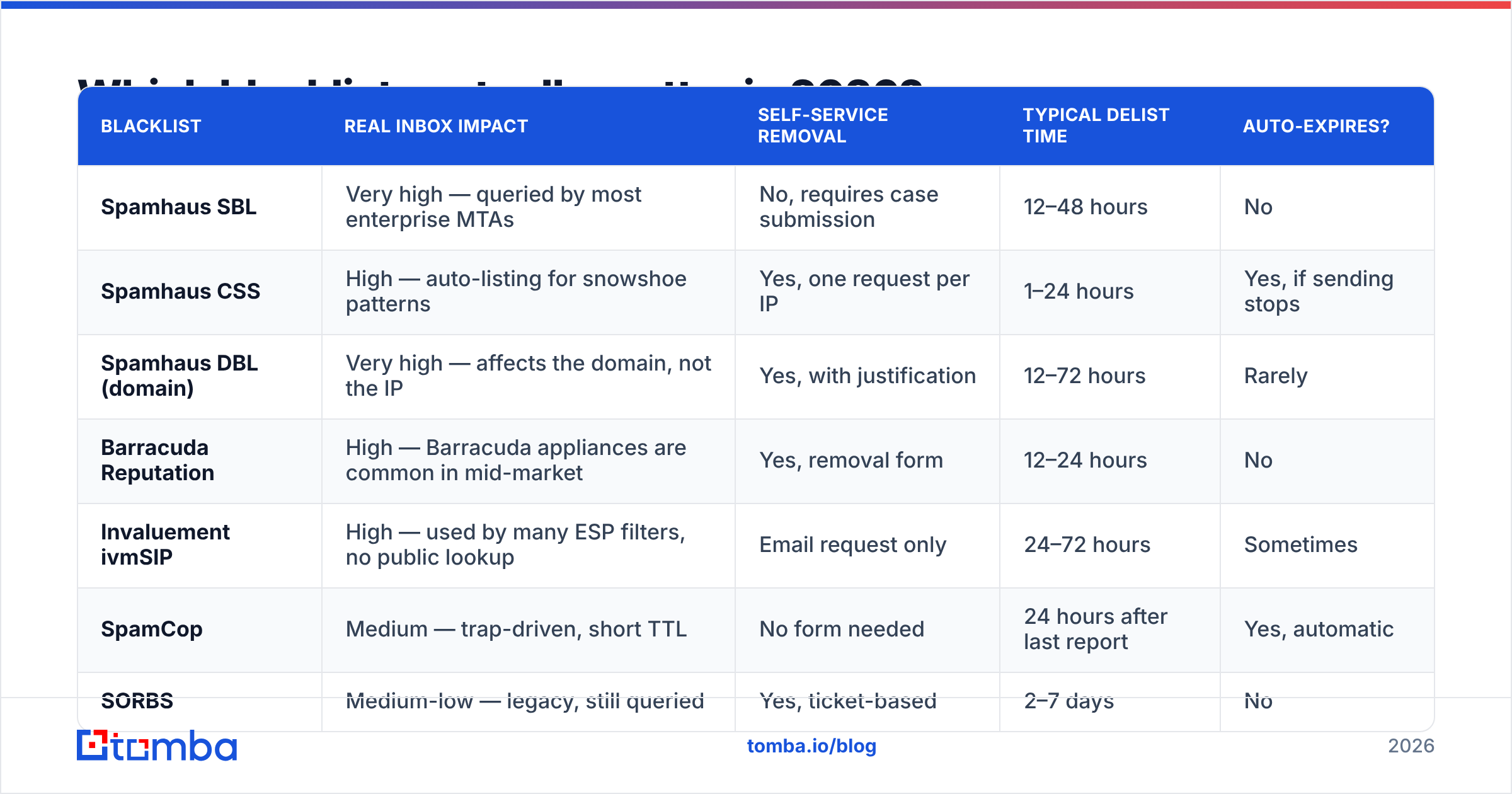Select the Barracuda Reputation row name
Viewport: 1512px width, 794px height.
pyautogui.click(x=157, y=460)
